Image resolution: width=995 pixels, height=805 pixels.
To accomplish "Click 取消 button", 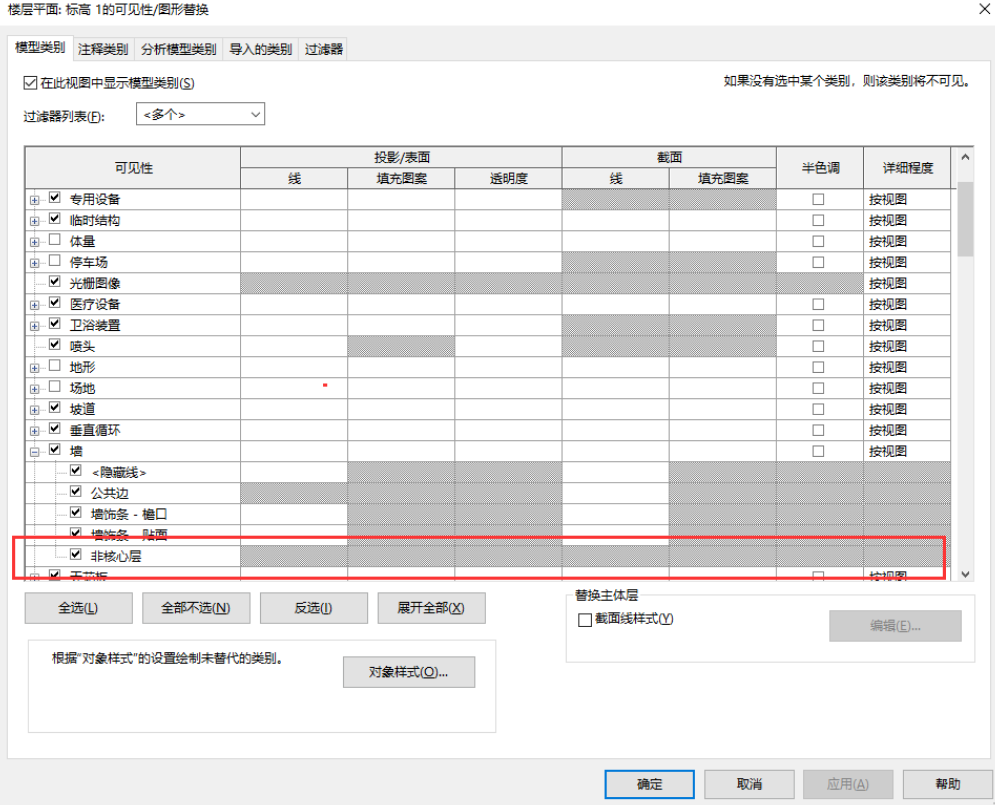I will click(x=749, y=784).
